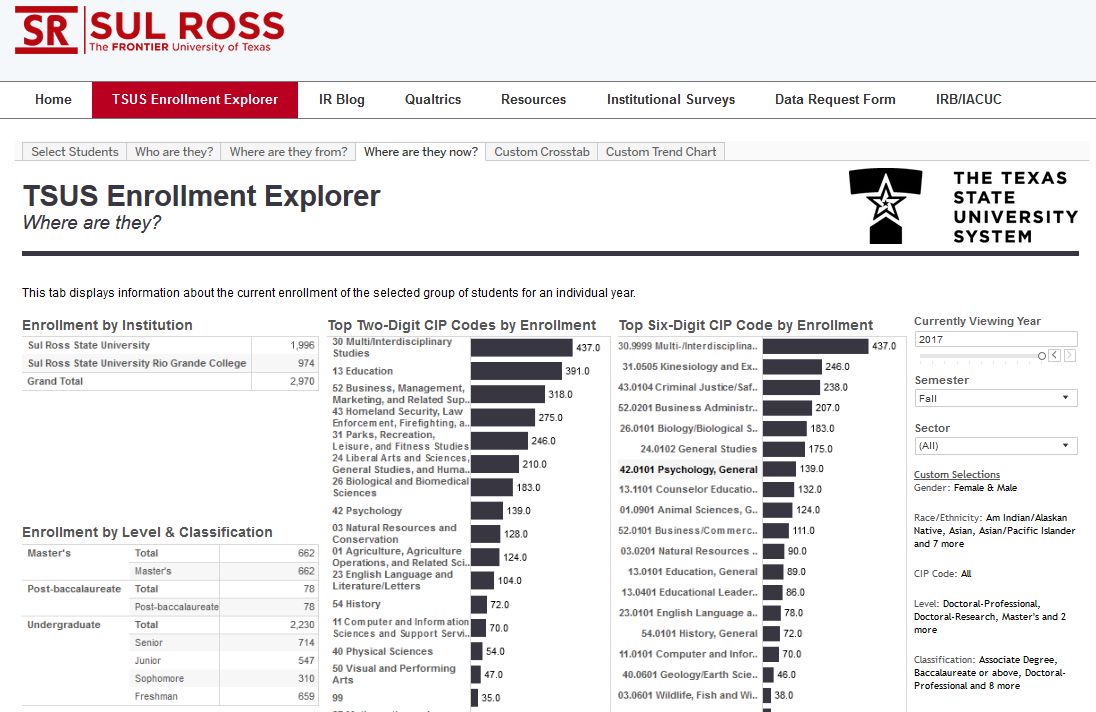Select the 42 Psychology bar

(486, 511)
